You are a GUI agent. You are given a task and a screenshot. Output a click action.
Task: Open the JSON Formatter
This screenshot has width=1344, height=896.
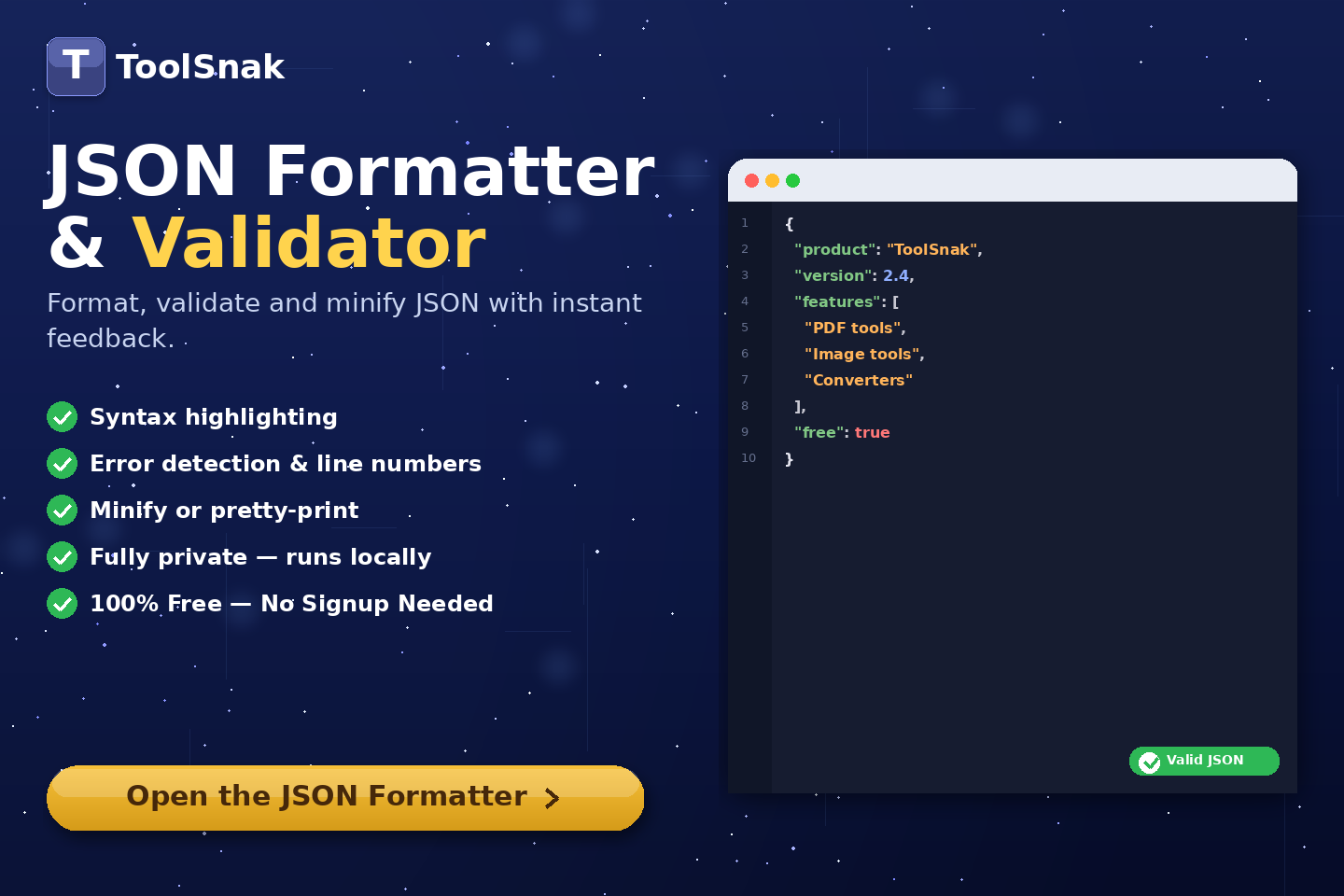coord(345,796)
